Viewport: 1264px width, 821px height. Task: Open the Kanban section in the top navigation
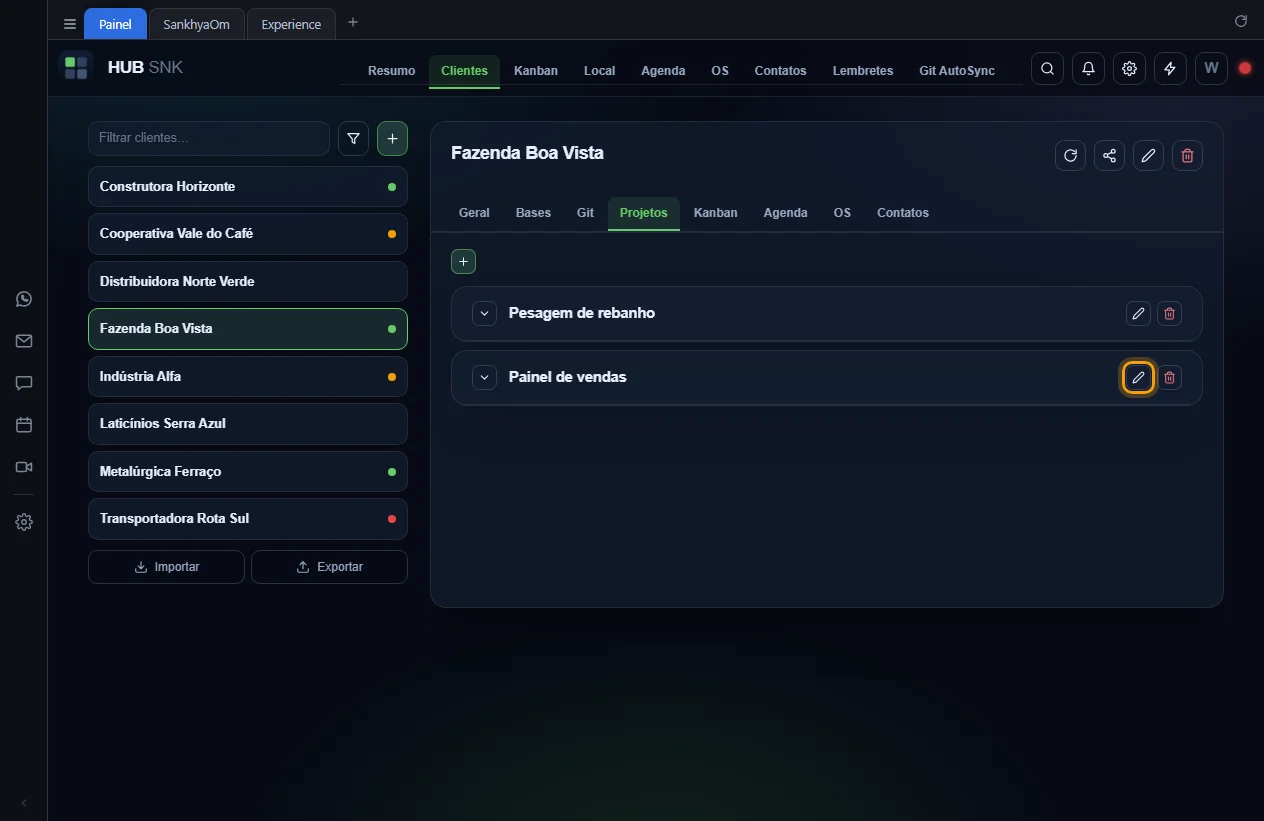point(536,71)
